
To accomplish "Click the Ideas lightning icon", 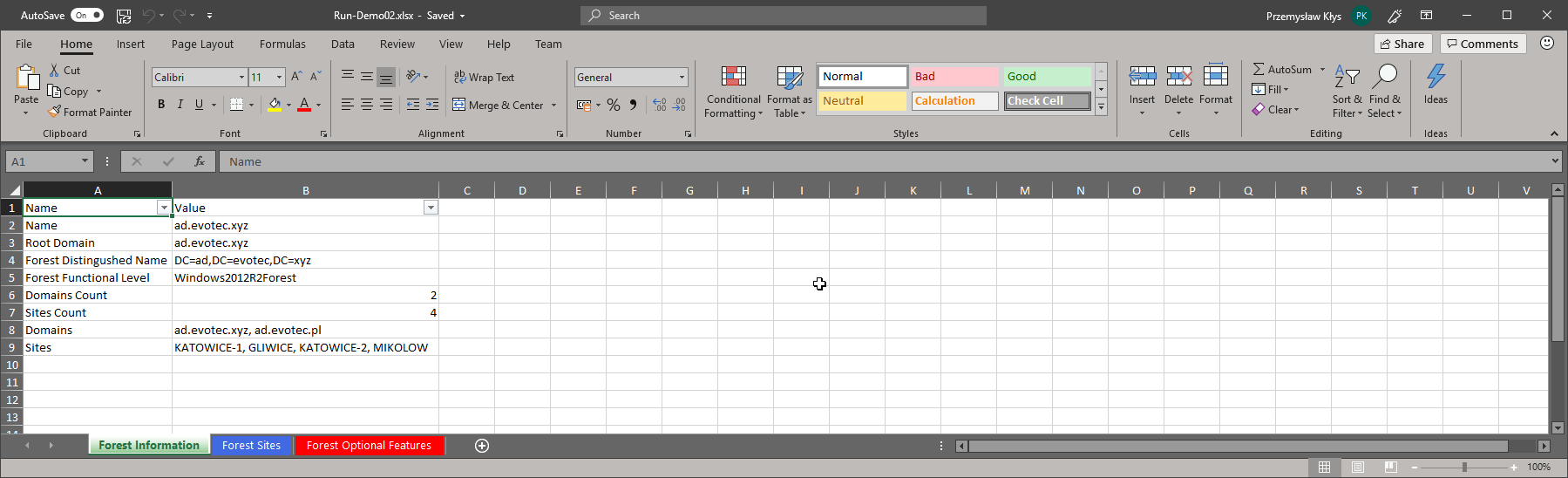I will point(1436,77).
